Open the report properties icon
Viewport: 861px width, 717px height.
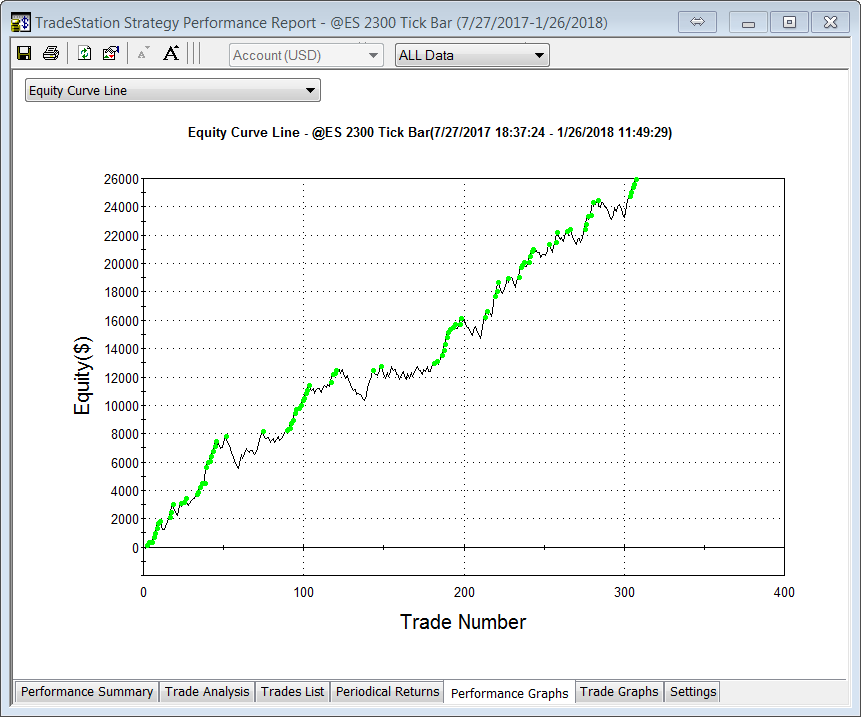(111, 54)
